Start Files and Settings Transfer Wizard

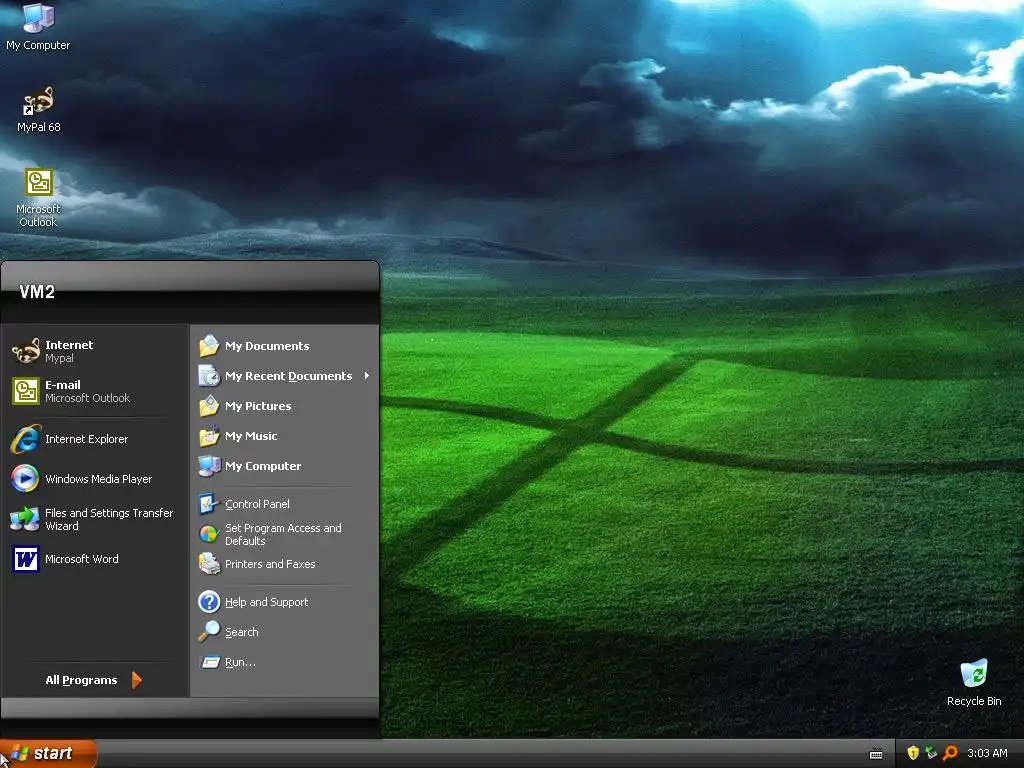click(x=95, y=519)
